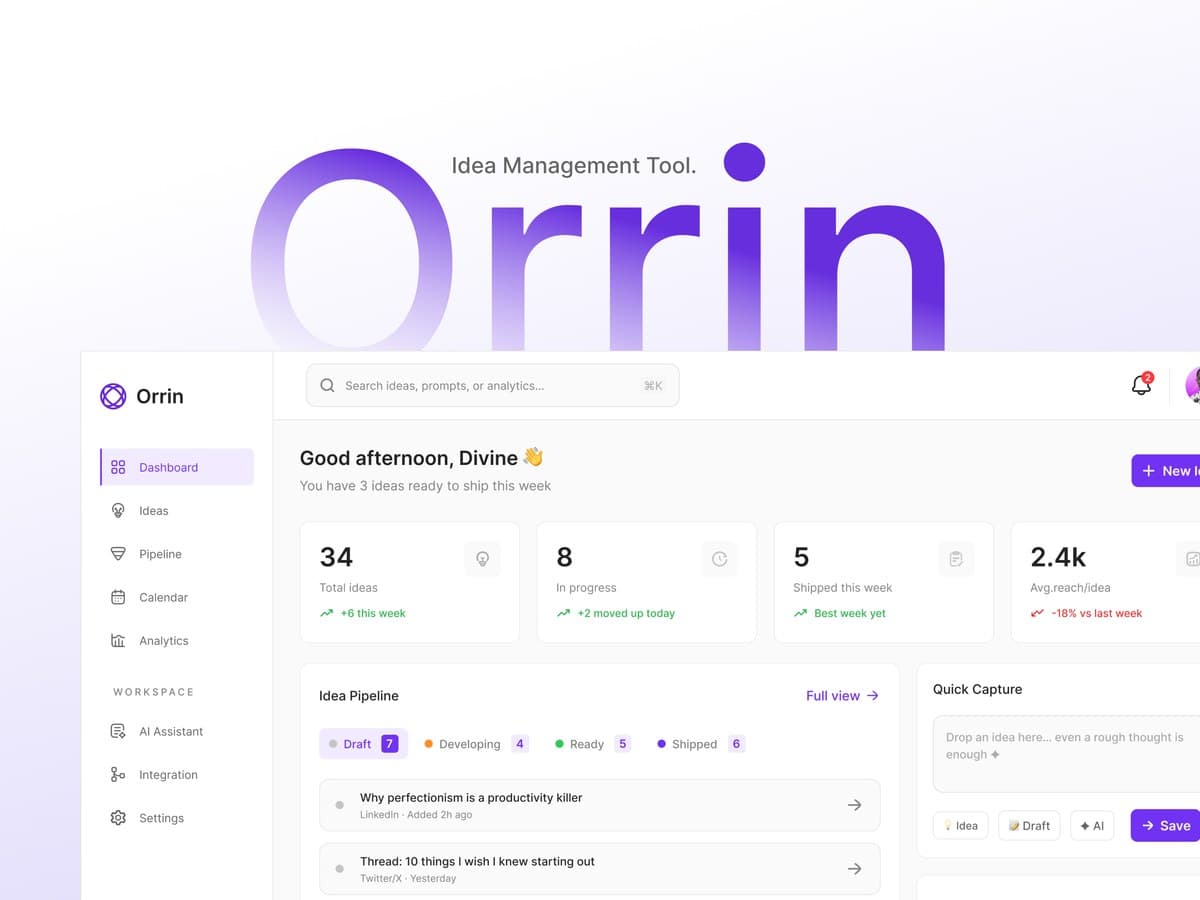Click the '8' In progress value
This screenshot has width=1200, height=900.
coord(564,557)
